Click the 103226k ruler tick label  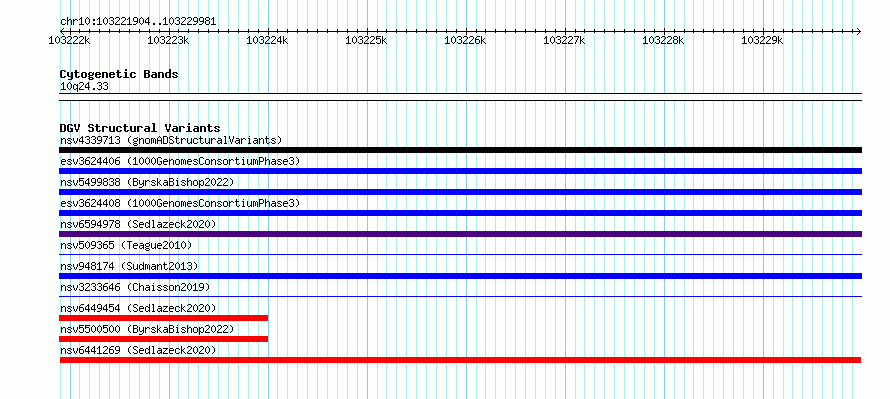click(465, 40)
